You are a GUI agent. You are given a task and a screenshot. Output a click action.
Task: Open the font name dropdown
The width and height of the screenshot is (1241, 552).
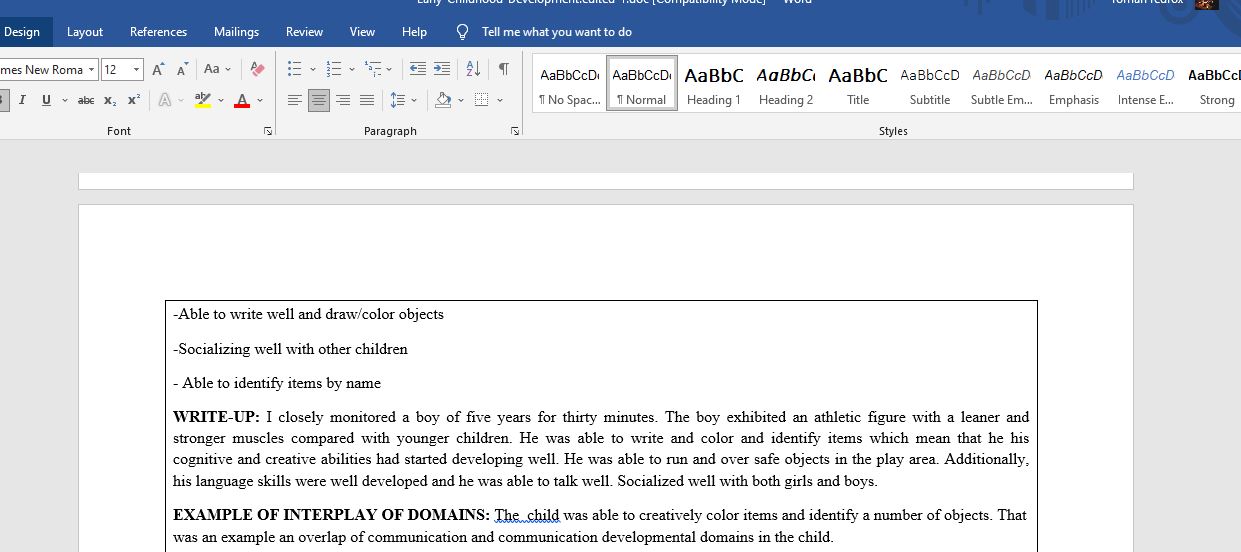(x=92, y=70)
